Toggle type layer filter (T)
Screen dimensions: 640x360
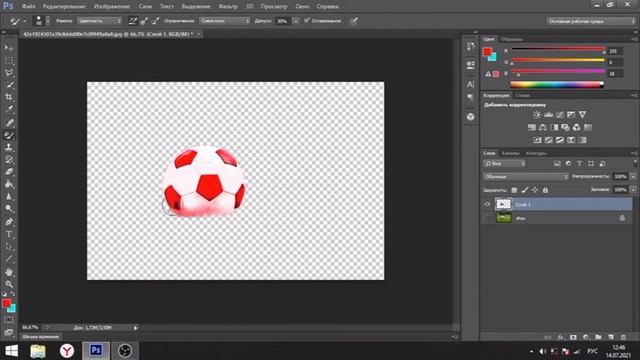[x=580, y=164]
